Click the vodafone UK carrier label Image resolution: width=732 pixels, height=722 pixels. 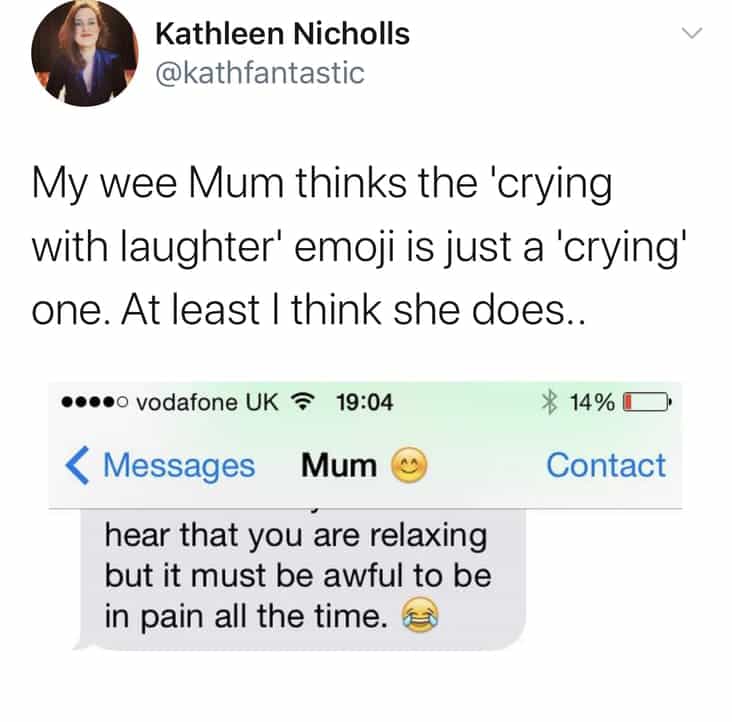click(207, 402)
